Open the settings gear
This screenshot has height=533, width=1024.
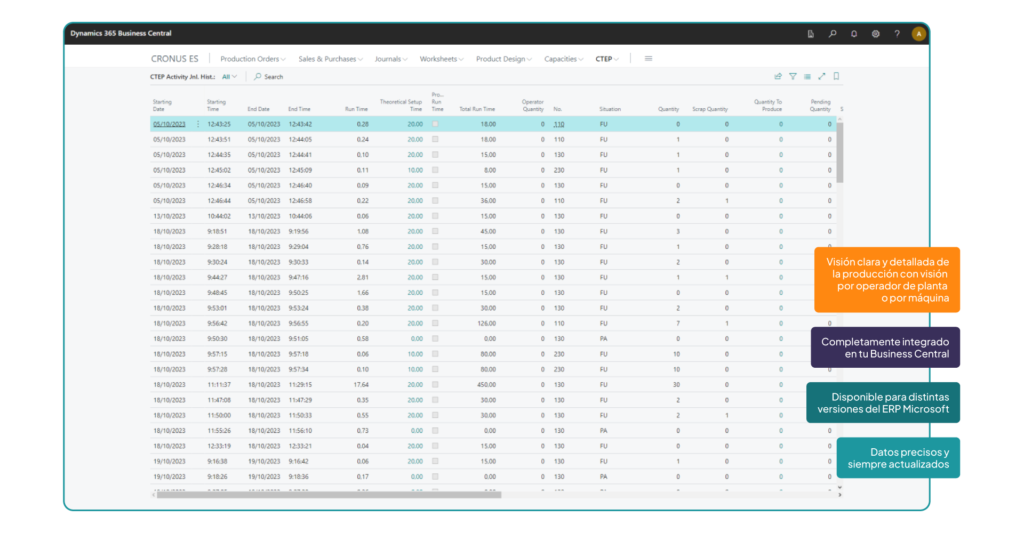[876, 34]
